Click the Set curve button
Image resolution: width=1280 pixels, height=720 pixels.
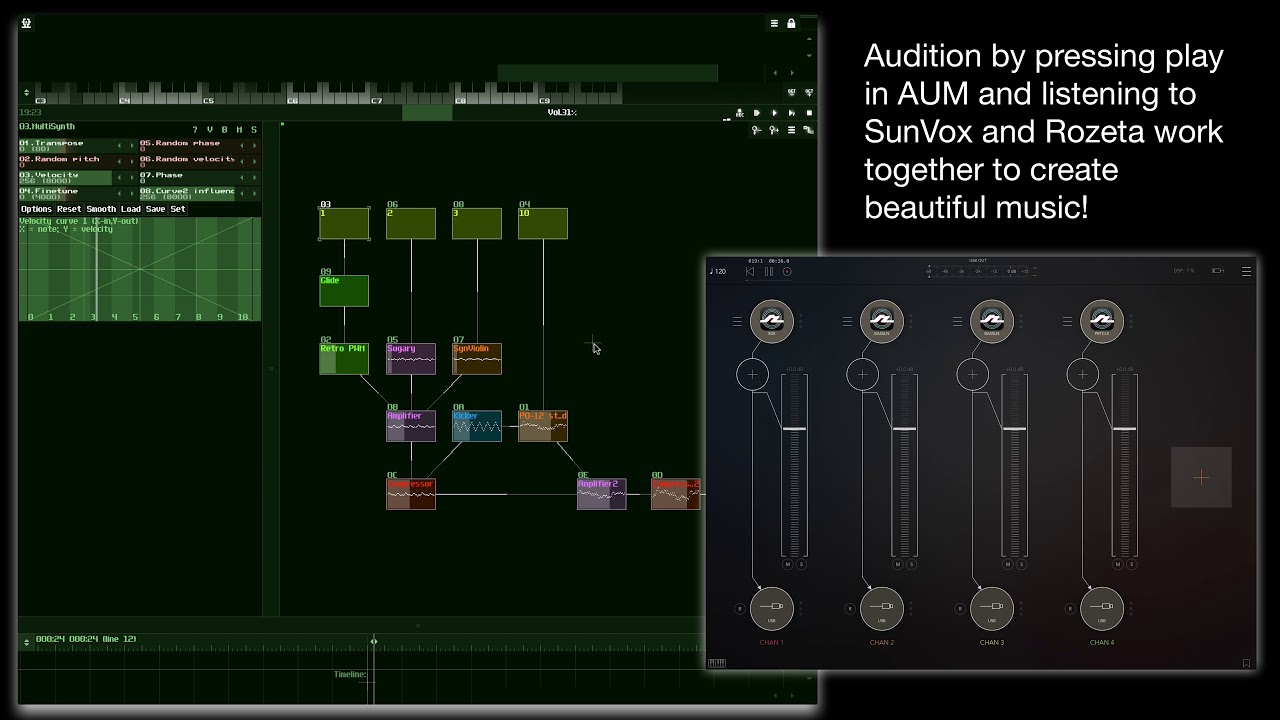tap(178, 209)
